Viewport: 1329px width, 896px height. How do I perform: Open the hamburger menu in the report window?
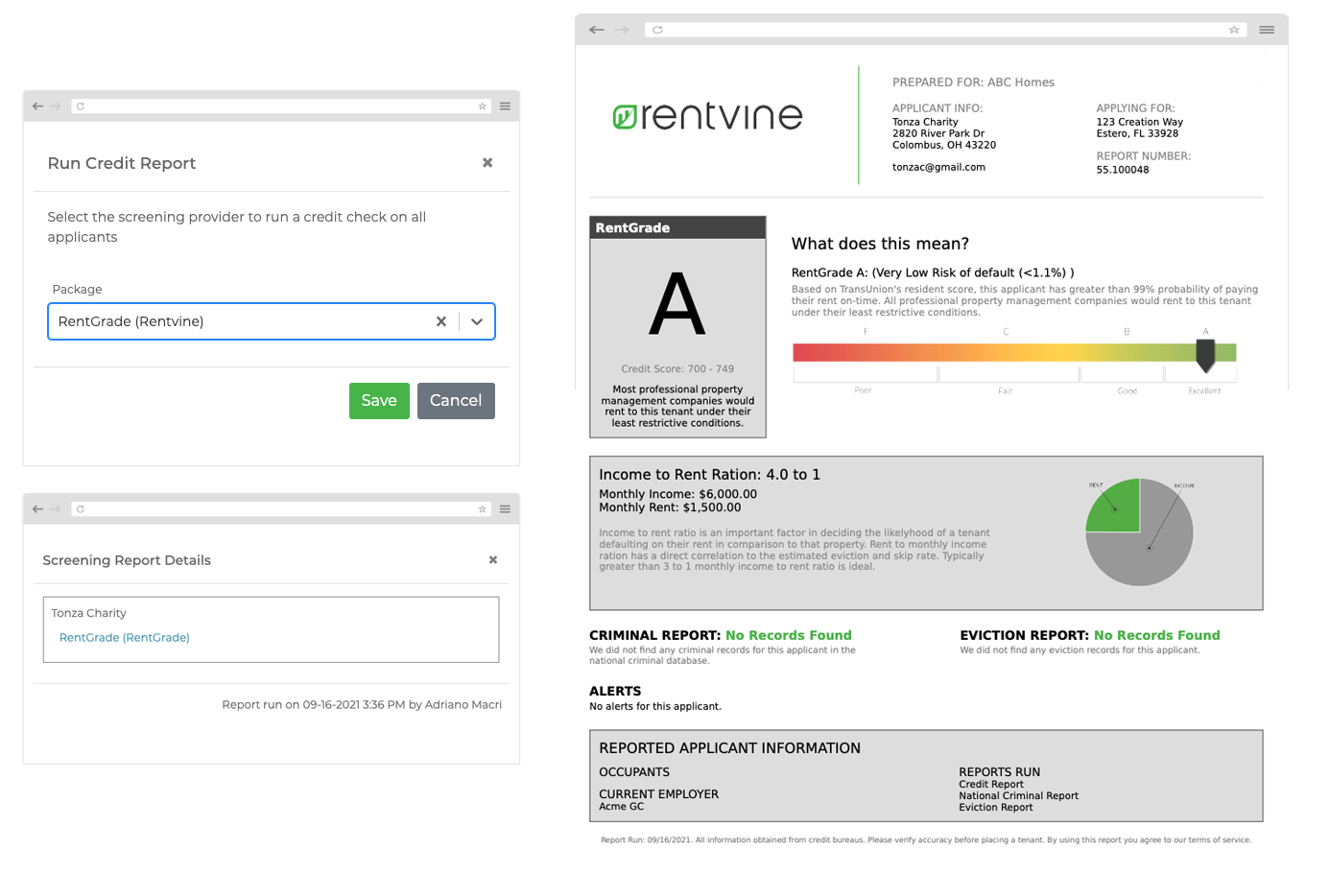click(x=1266, y=30)
